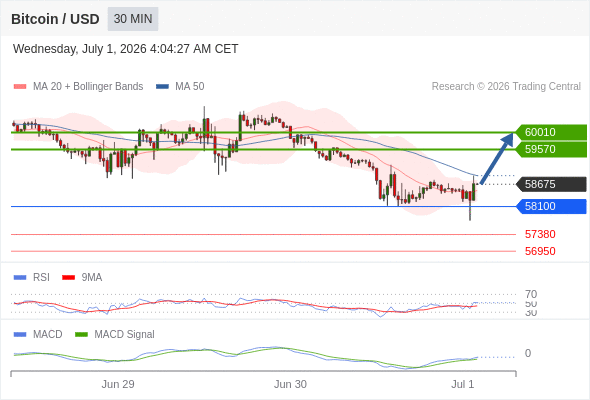Click the 9MA red legend swatch
The width and height of the screenshot is (590, 400).
68,278
